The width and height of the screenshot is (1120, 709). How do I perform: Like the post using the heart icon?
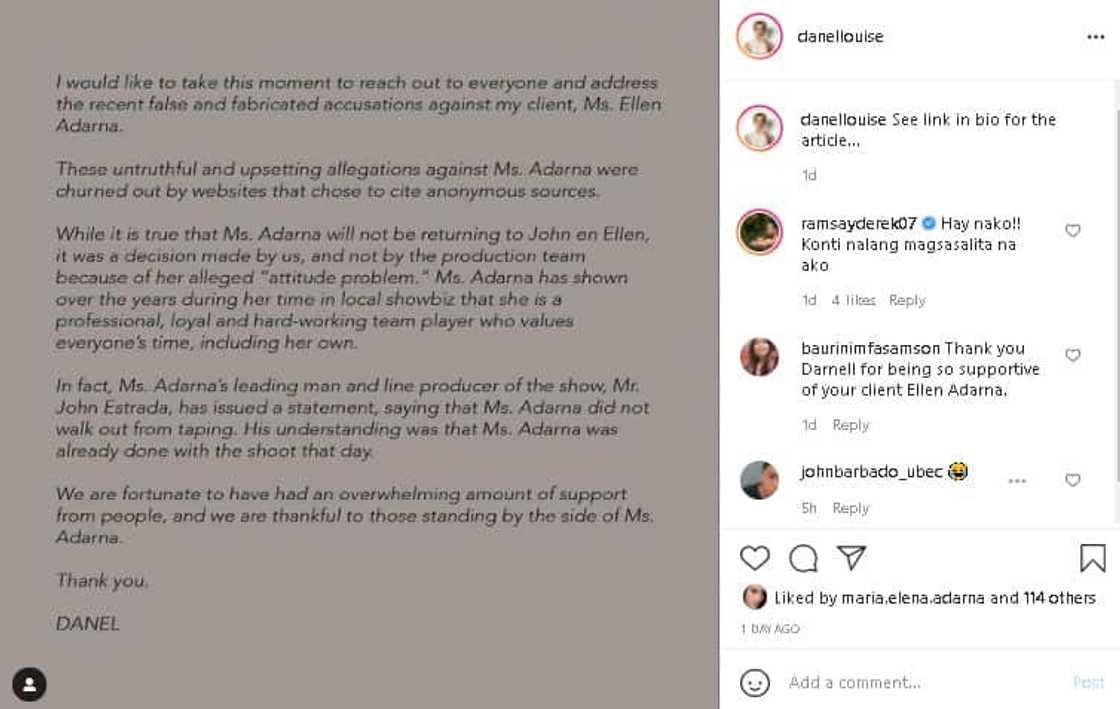tap(755, 559)
